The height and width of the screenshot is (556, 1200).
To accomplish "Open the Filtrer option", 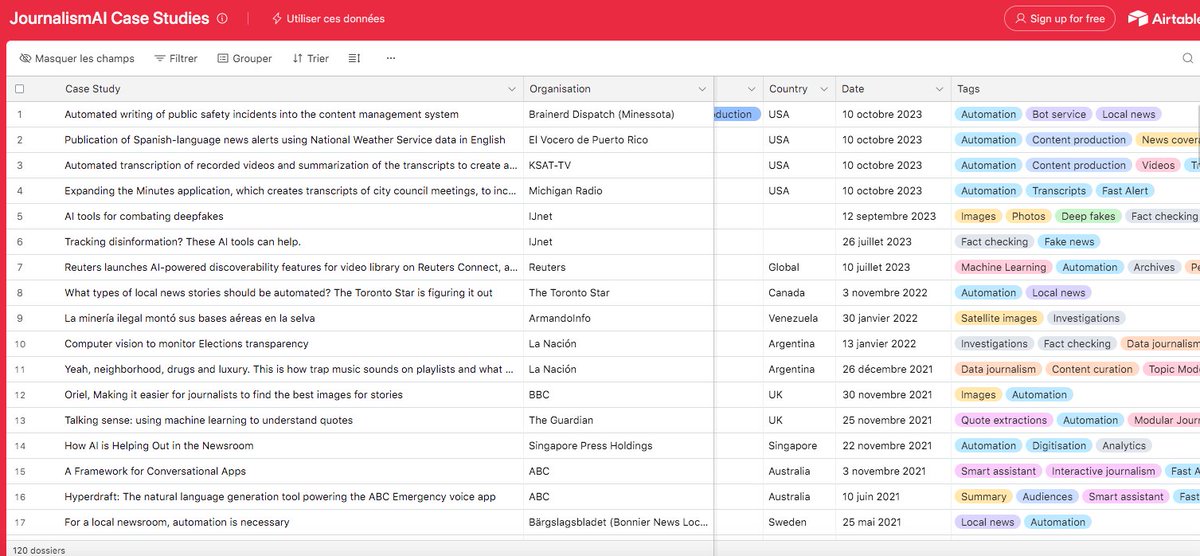I will click(176, 59).
